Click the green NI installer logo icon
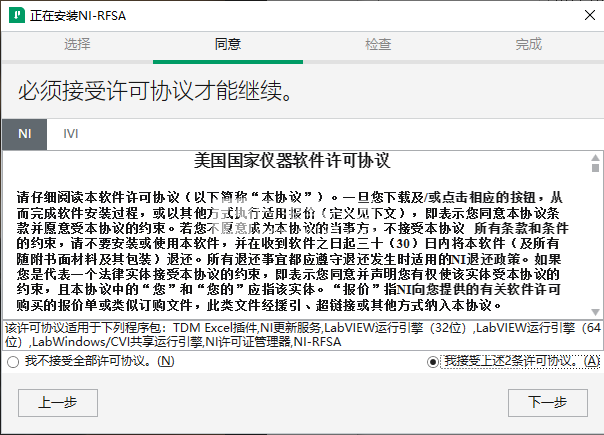This screenshot has width=604, height=435. click(x=17, y=15)
